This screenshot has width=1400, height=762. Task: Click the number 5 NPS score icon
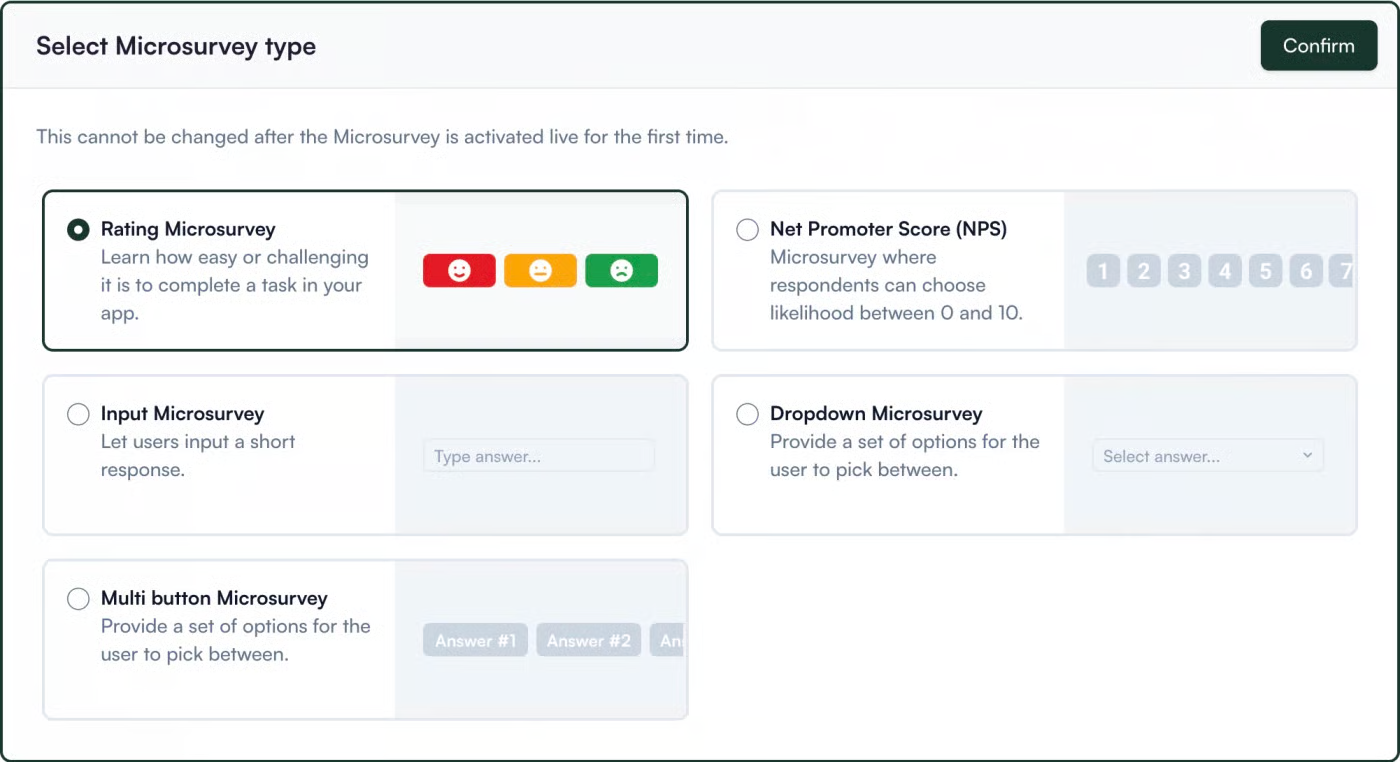[x=1263, y=270]
